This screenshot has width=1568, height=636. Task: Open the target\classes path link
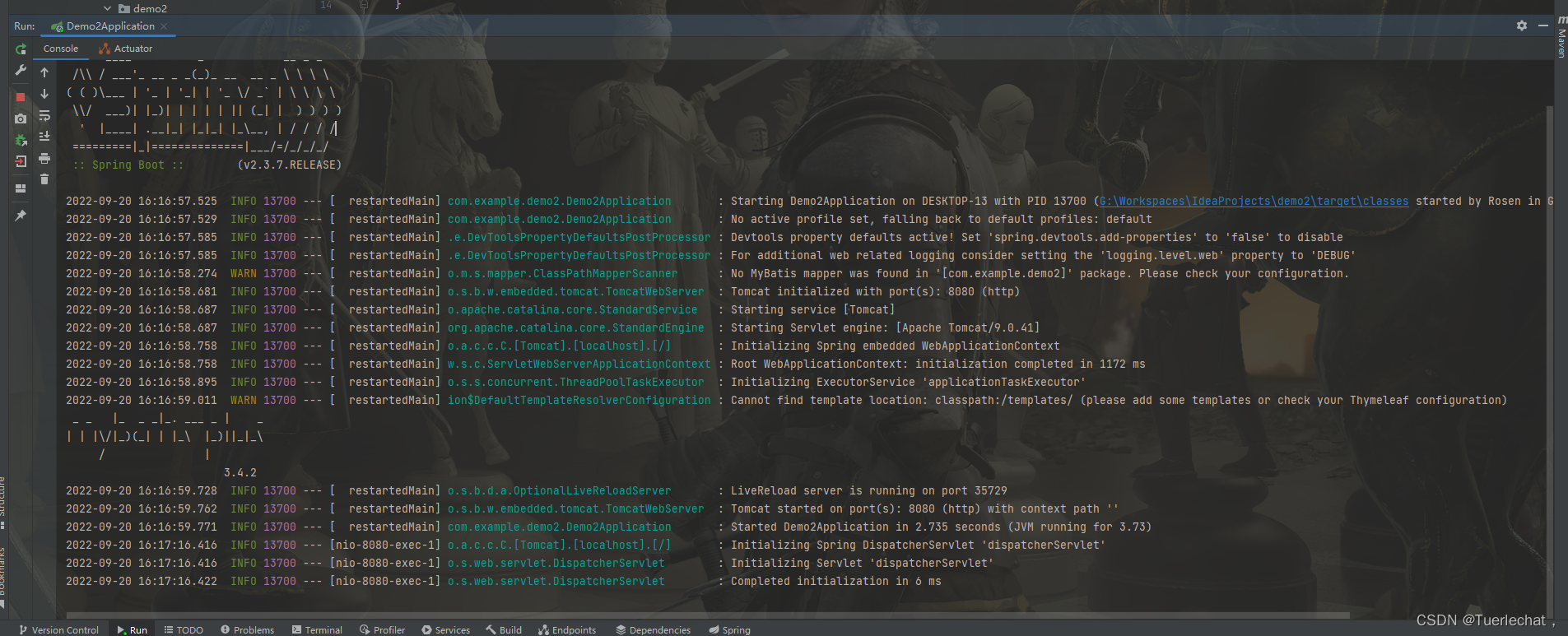coord(1254,201)
